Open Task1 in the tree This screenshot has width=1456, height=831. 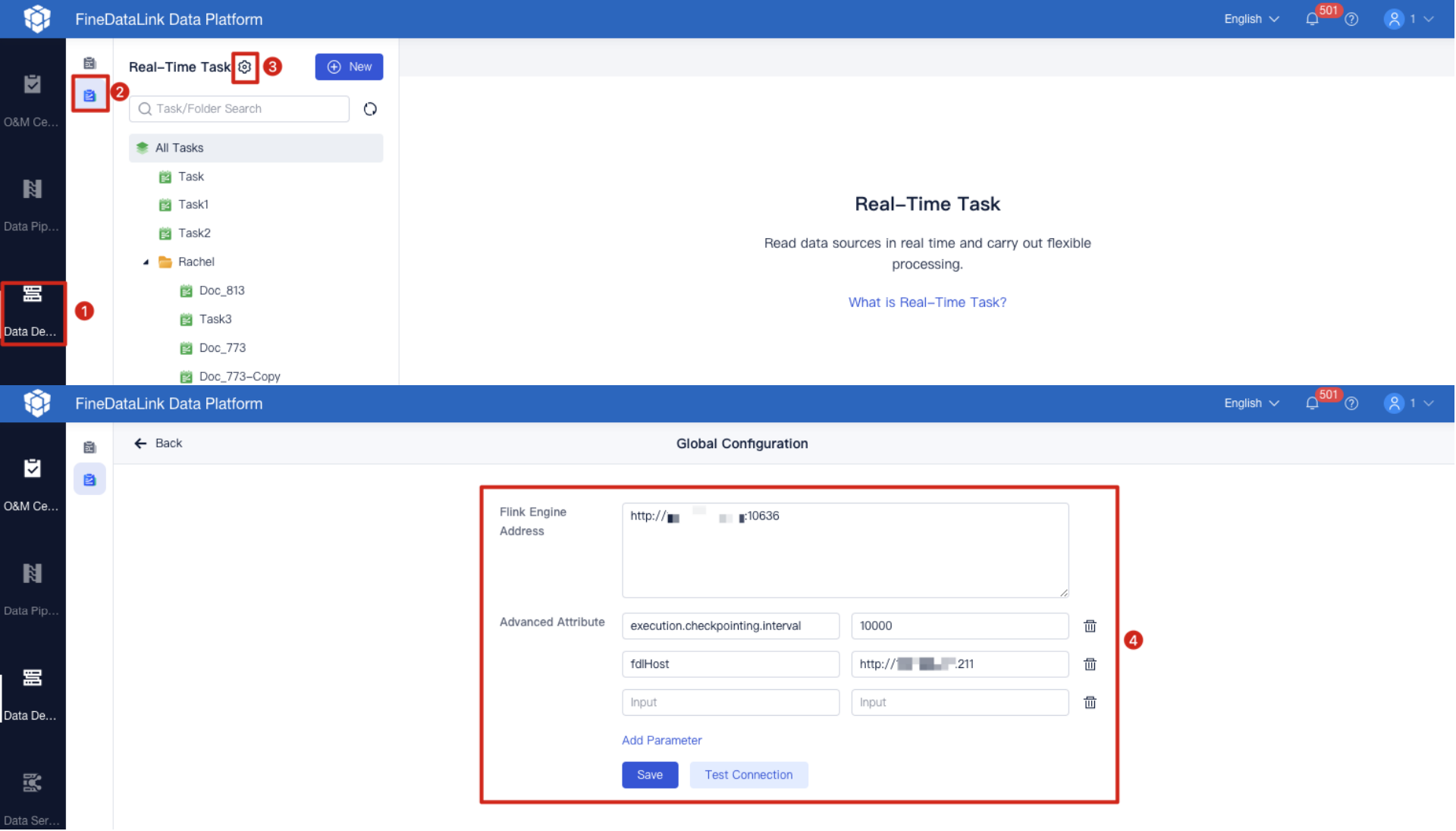point(193,205)
